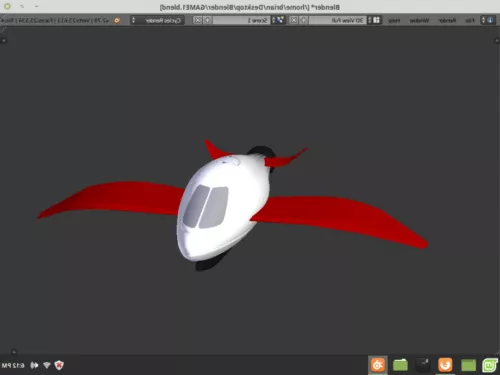
Task: Open the Render menu
Action: click(447, 21)
